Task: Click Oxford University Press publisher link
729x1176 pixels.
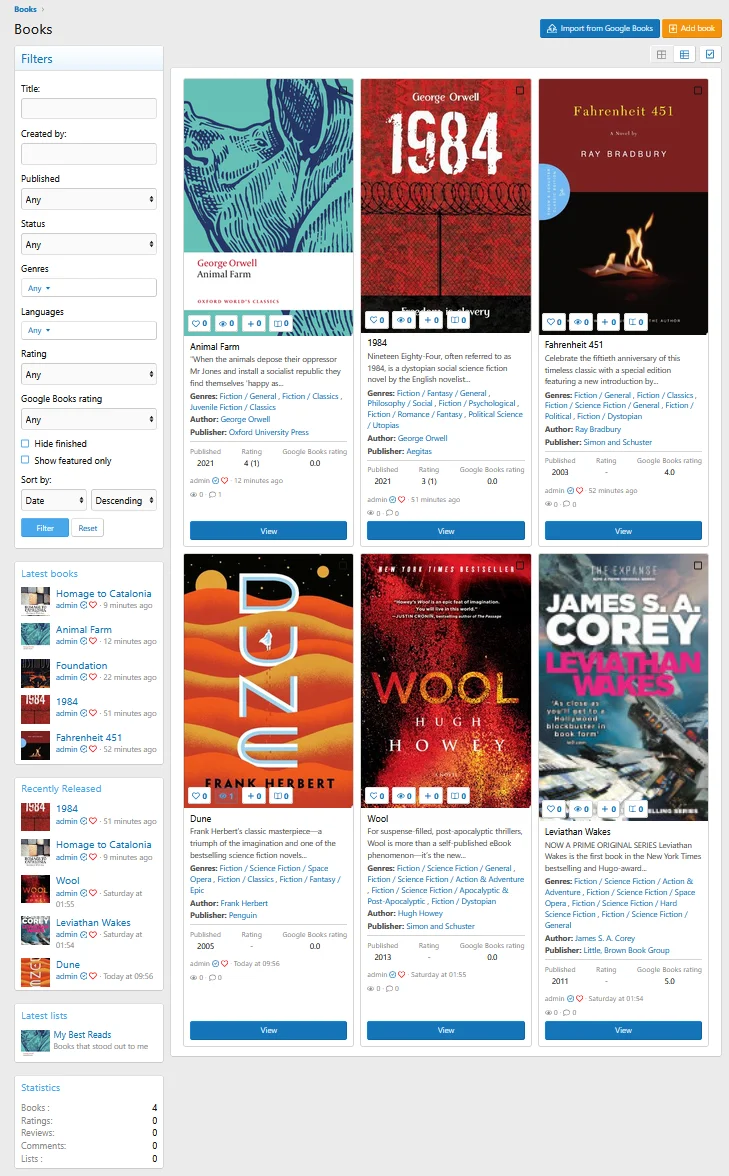Action: (268, 432)
